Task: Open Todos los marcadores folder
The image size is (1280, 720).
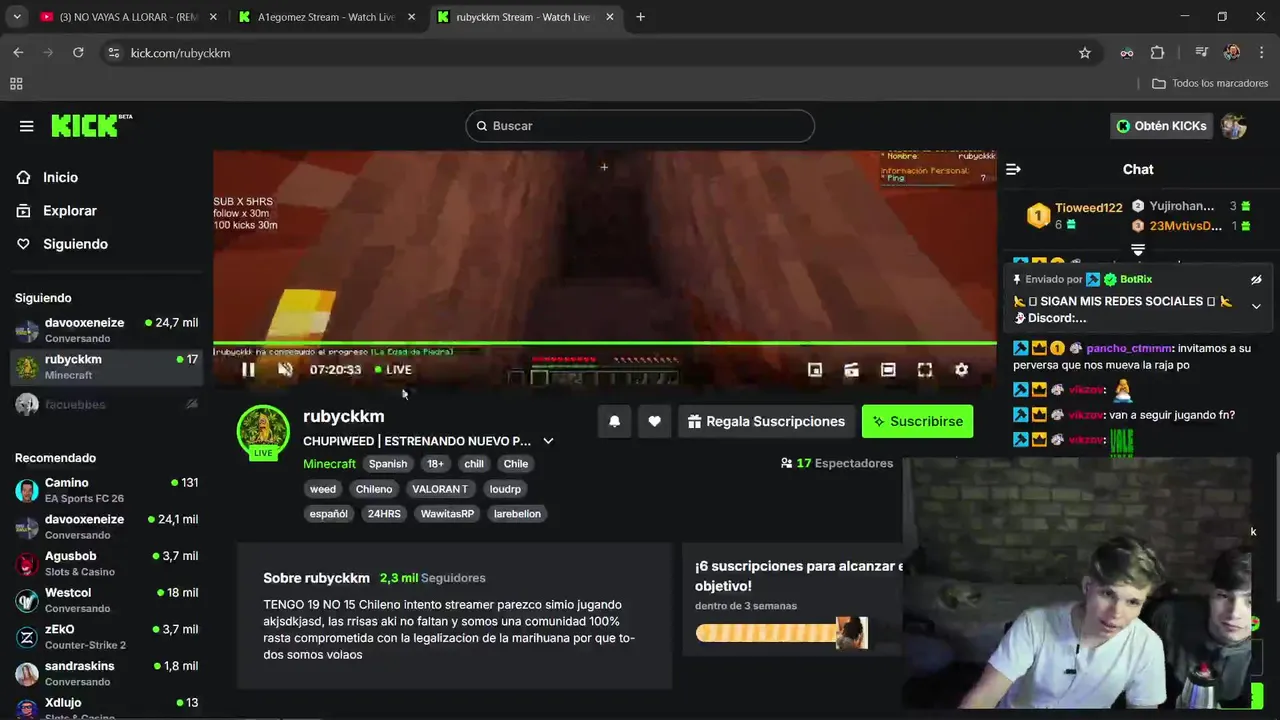Action: coord(1209,84)
